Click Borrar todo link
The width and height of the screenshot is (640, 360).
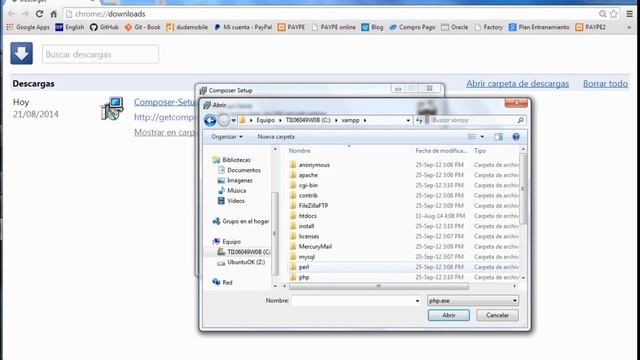[605, 84]
